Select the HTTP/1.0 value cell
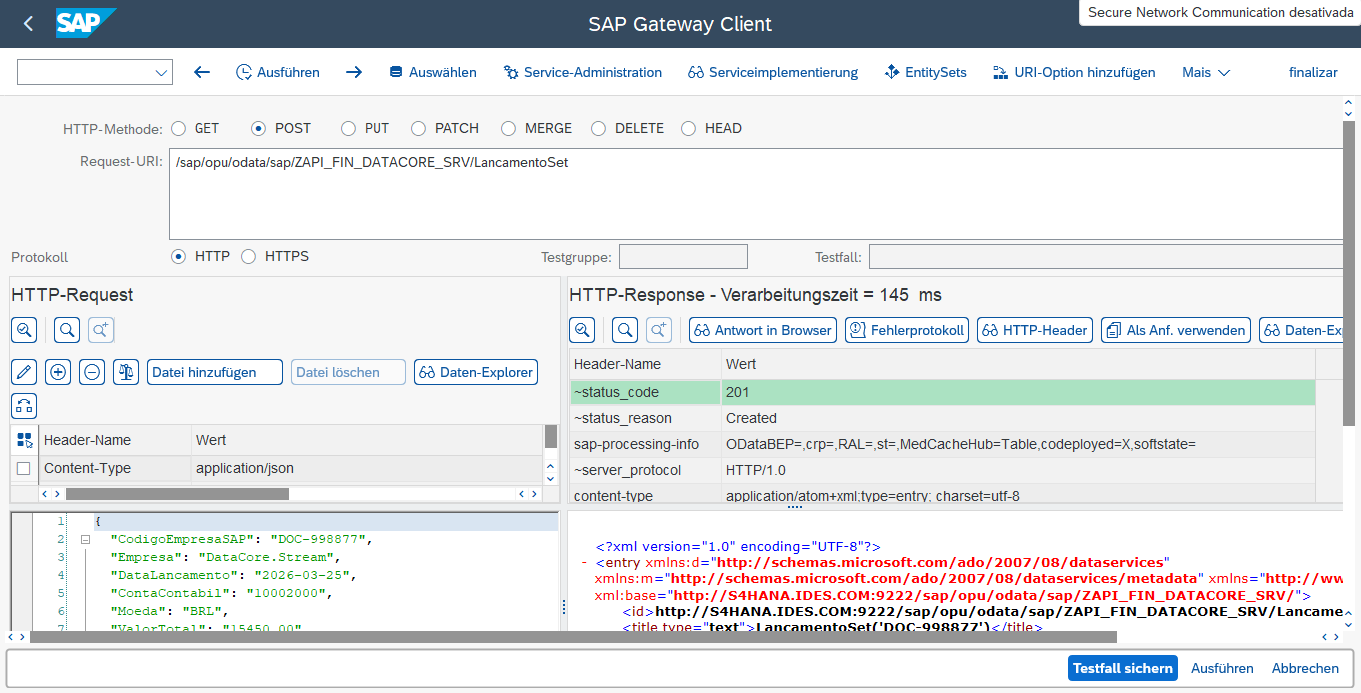Screen dimensions: 1361x693 click(x=1018, y=470)
